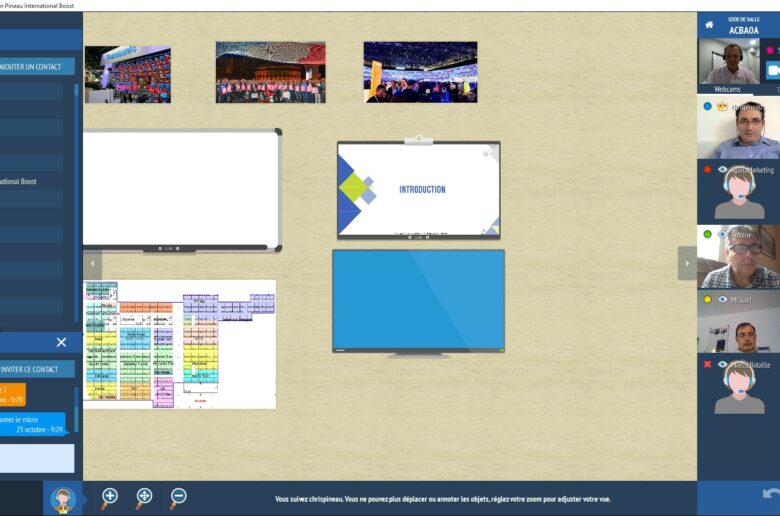Image resolution: width=780 pixels, height=516 pixels.
Task: Toggle eye icon for Antoine participant
Action: (x=722, y=234)
